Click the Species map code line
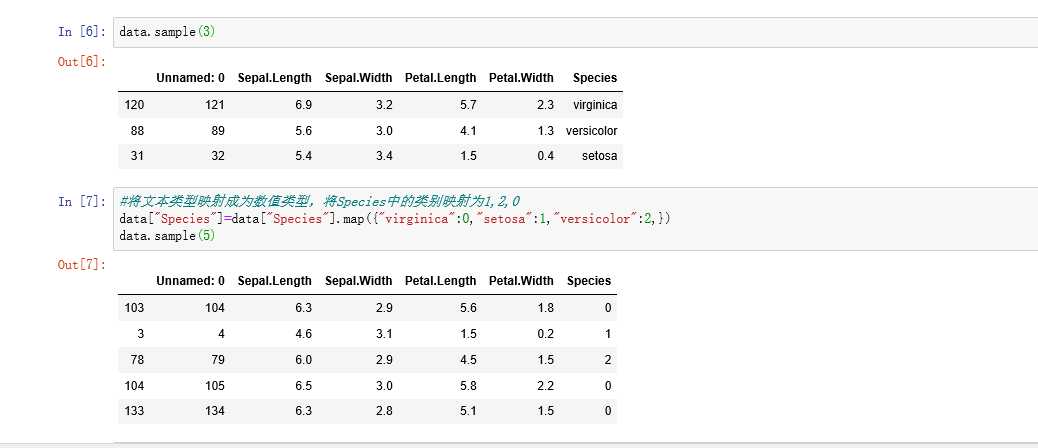Viewport: 1038px width, 448px height. (395, 218)
